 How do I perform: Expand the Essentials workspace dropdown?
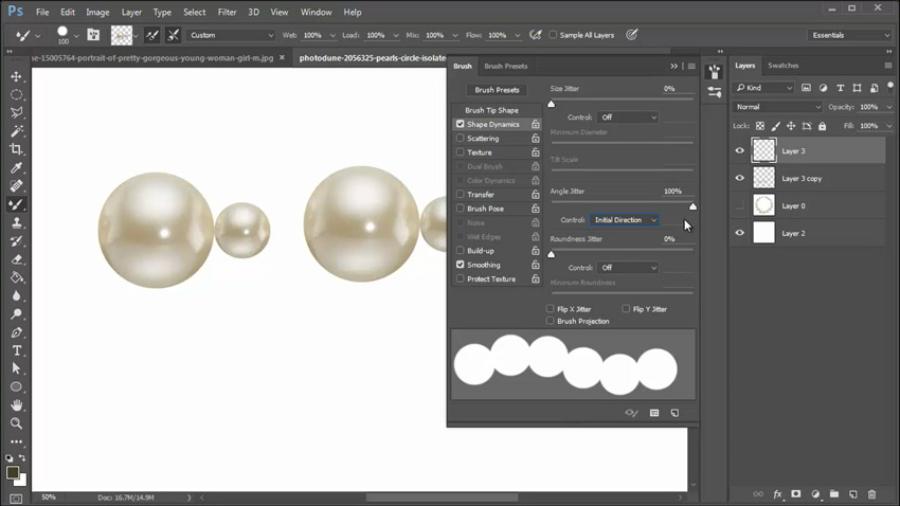click(850, 35)
